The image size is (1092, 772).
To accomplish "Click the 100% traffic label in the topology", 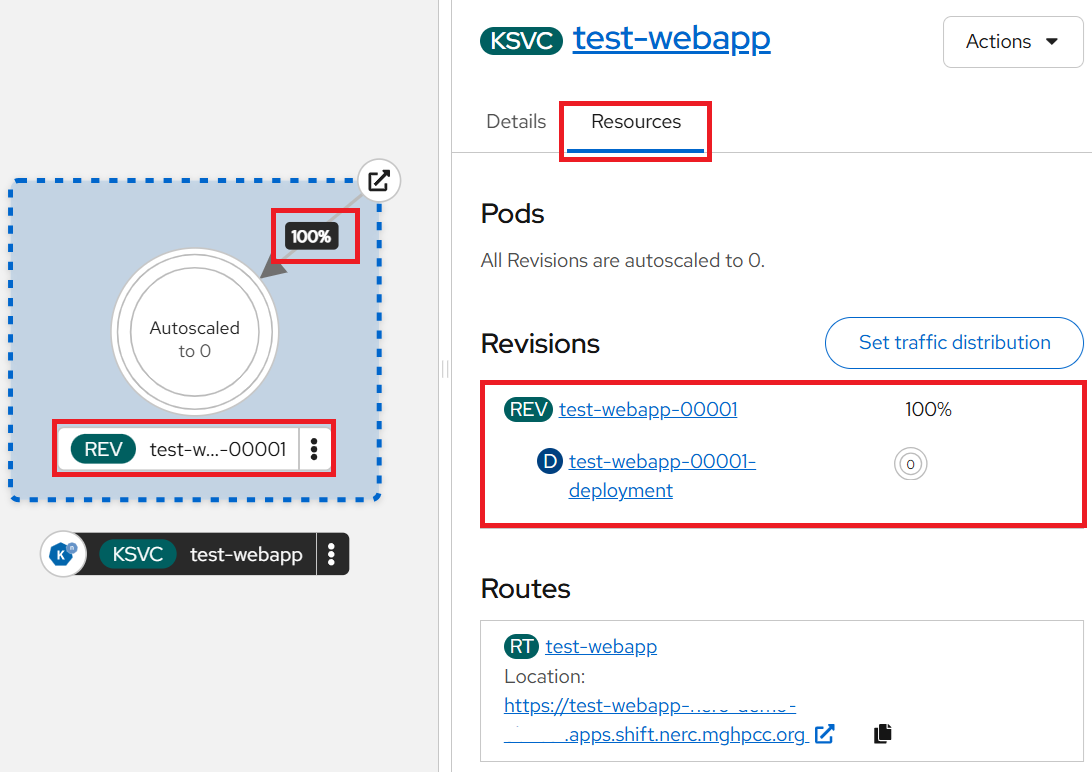I will pos(311,237).
